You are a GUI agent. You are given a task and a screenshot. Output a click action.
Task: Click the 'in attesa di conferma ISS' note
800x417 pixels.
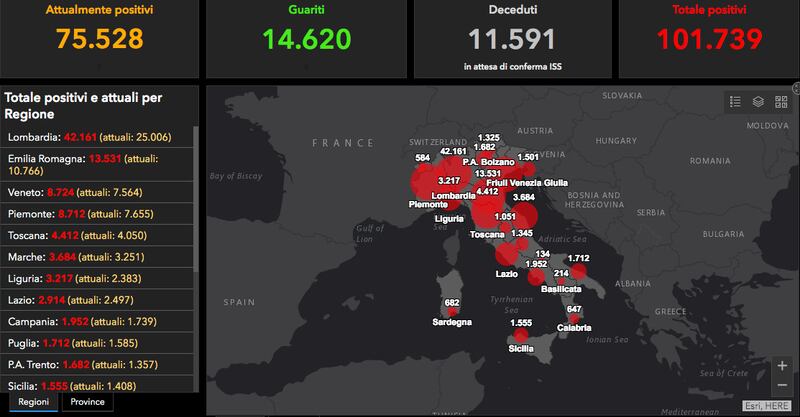[513, 66]
